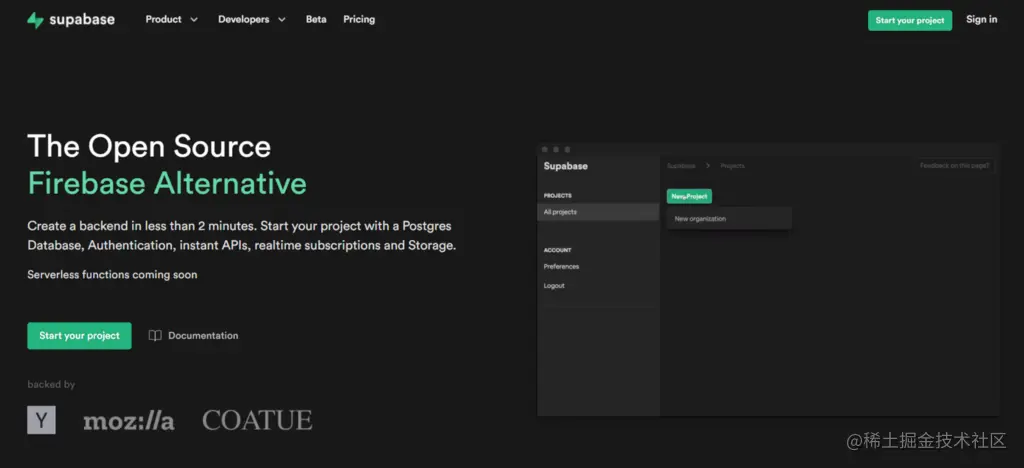Click Feedback on this page button
Screen dimensions: 1024x468
954,166
